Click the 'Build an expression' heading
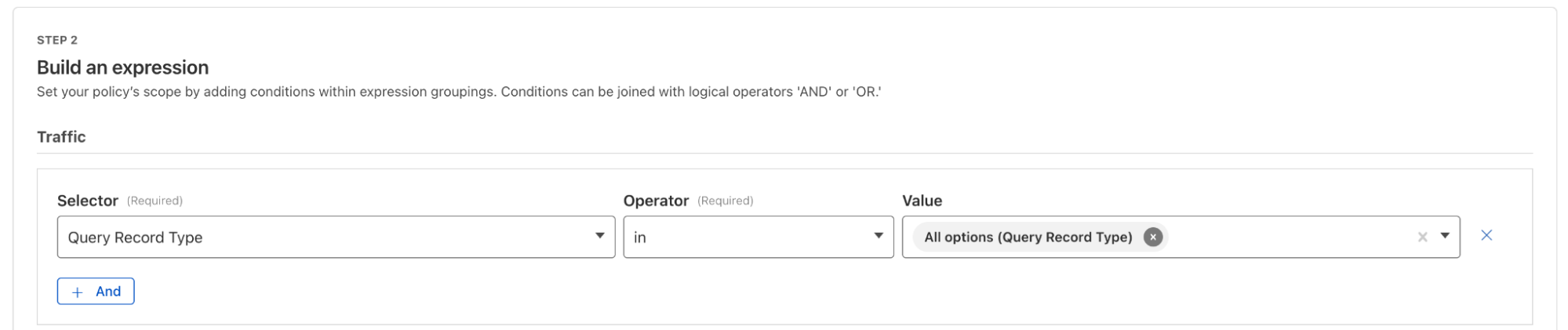This screenshot has height=330, width=1568. pos(122,67)
